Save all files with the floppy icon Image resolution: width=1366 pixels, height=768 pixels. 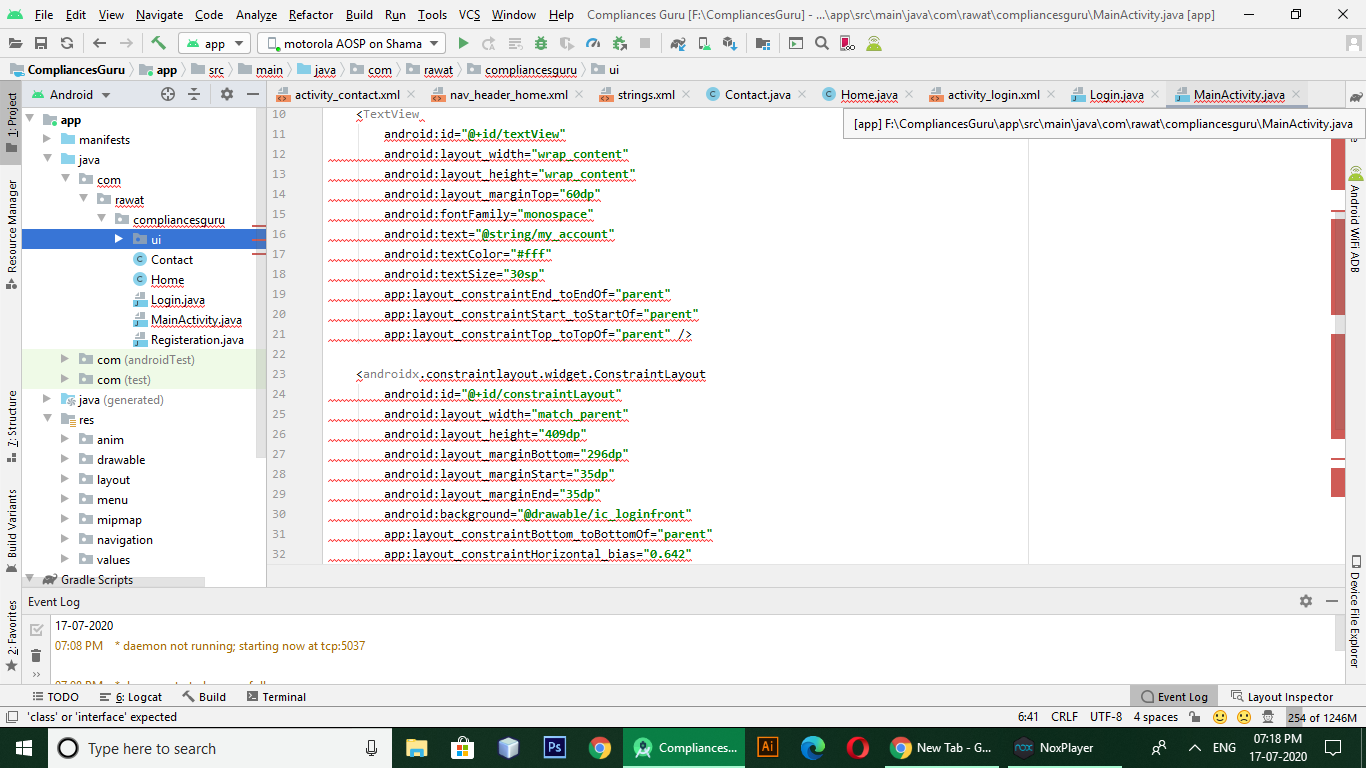41,43
